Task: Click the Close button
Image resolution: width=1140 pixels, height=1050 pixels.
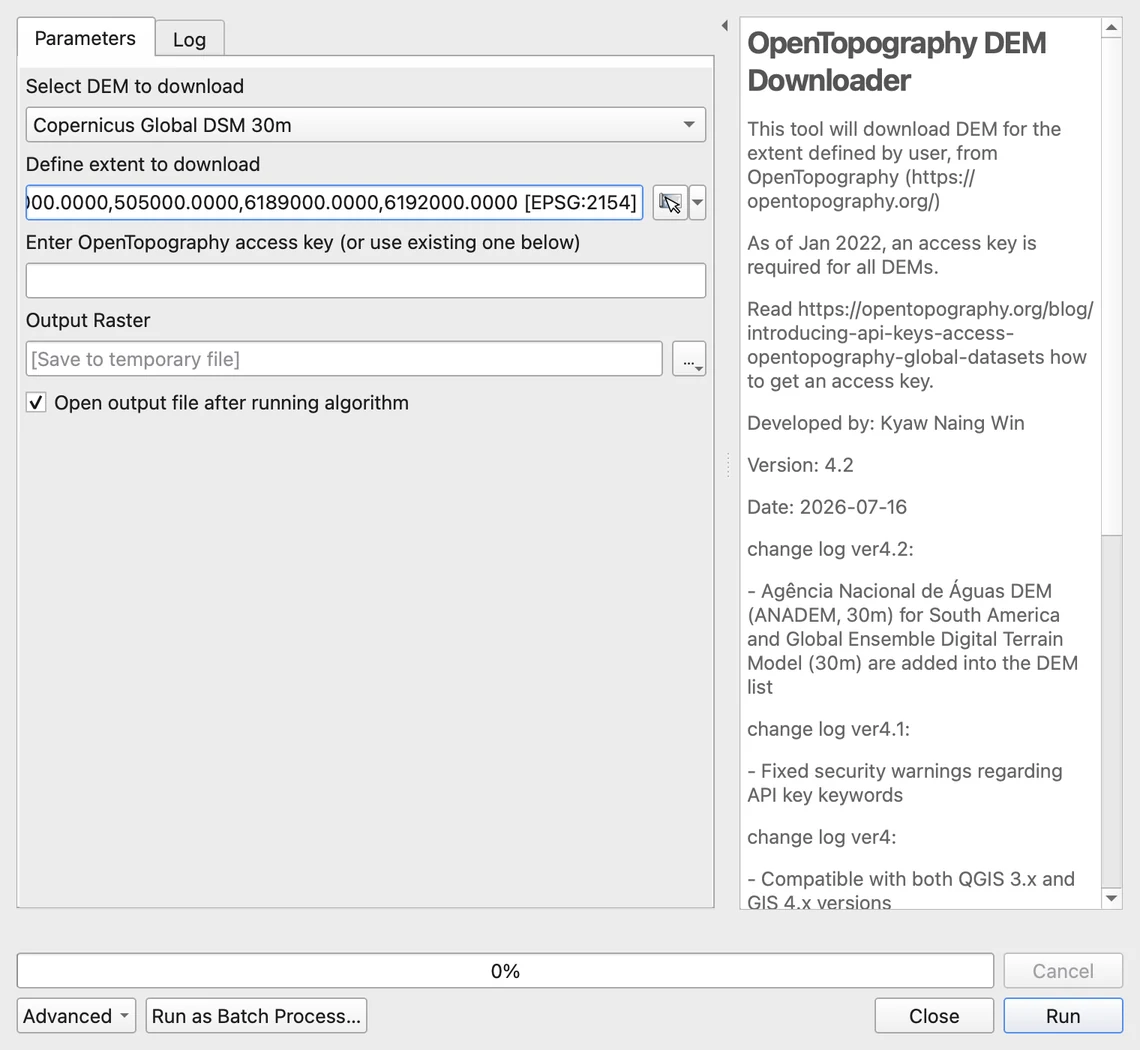Action: pyautogui.click(x=934, y=1016)
